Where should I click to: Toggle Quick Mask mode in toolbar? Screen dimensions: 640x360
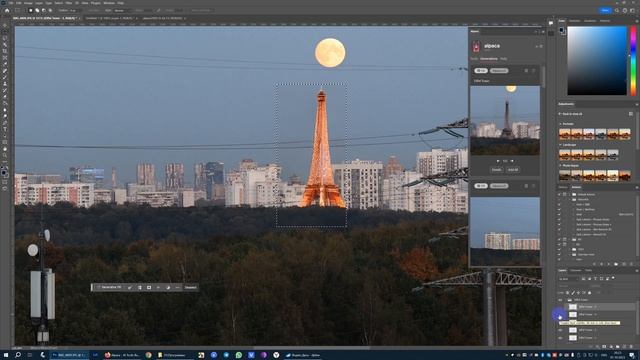[5, 181]
